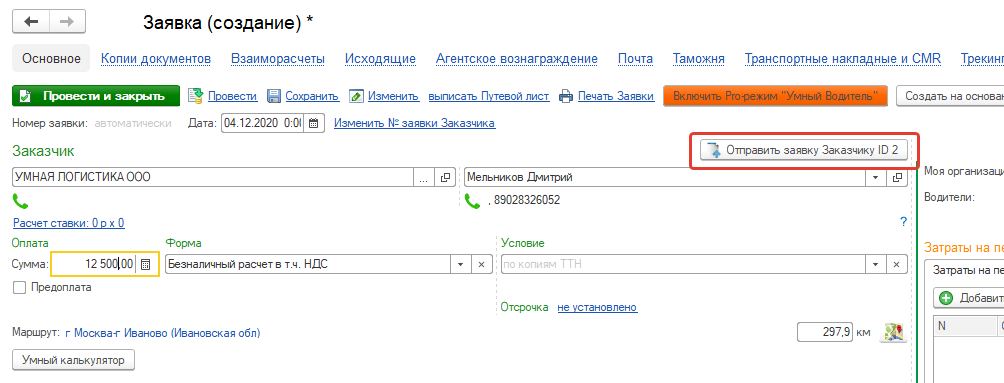Open the calculator icon in Сумма field
Viewport: 1004px width, 383px height.
point(146,264)
